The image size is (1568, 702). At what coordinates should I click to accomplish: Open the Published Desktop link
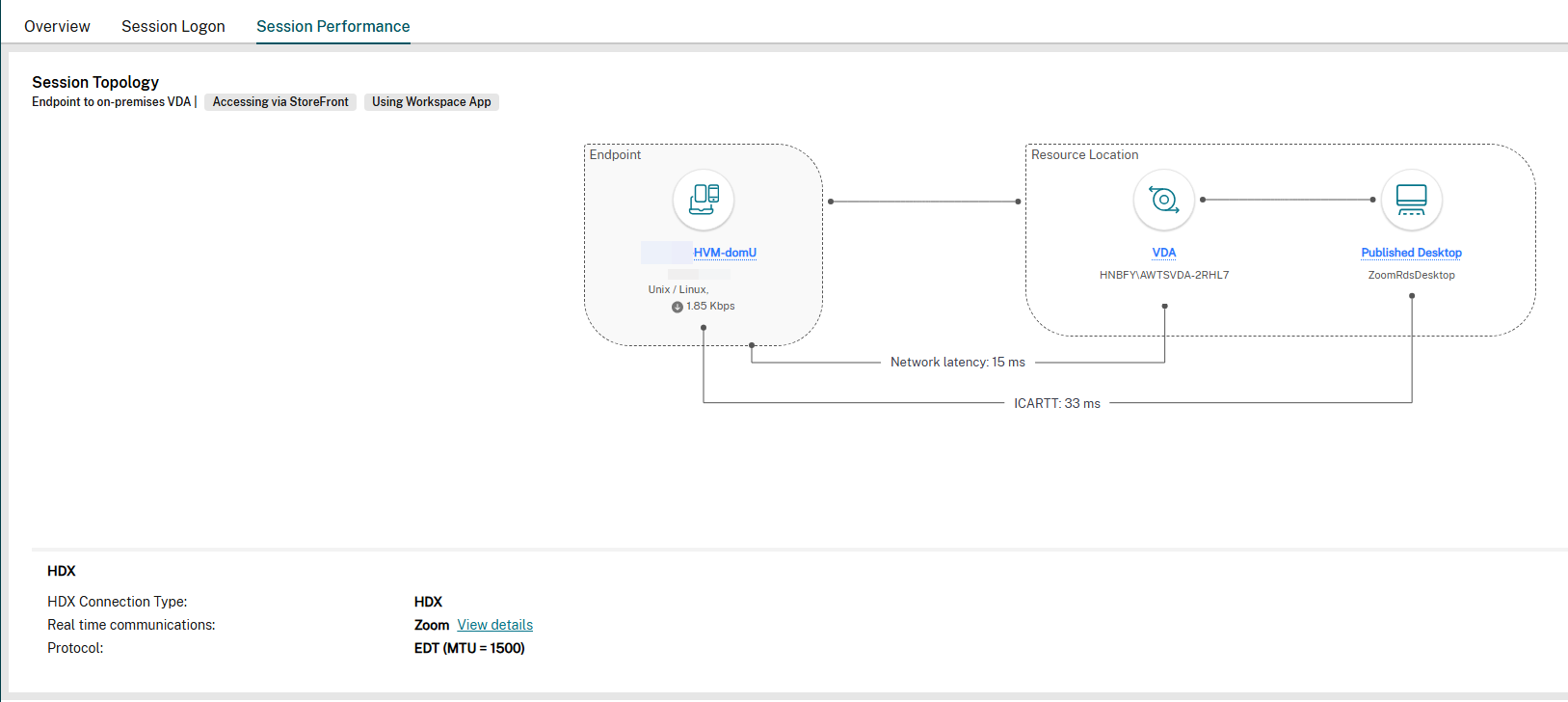(1411, 253)
